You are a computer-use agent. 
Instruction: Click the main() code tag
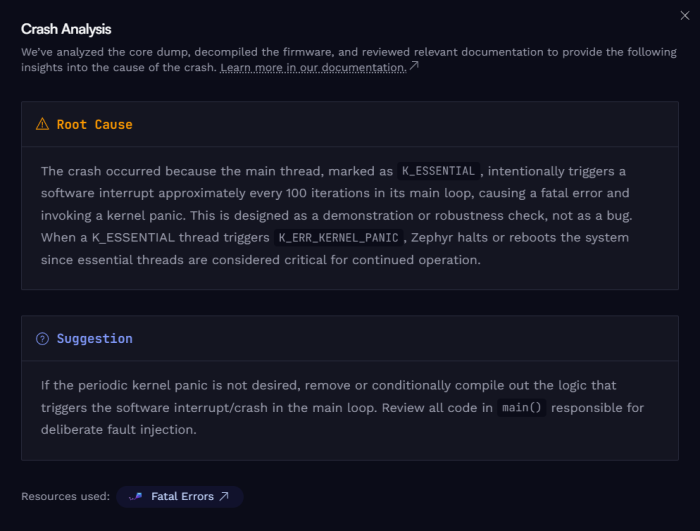pos(521,408)
